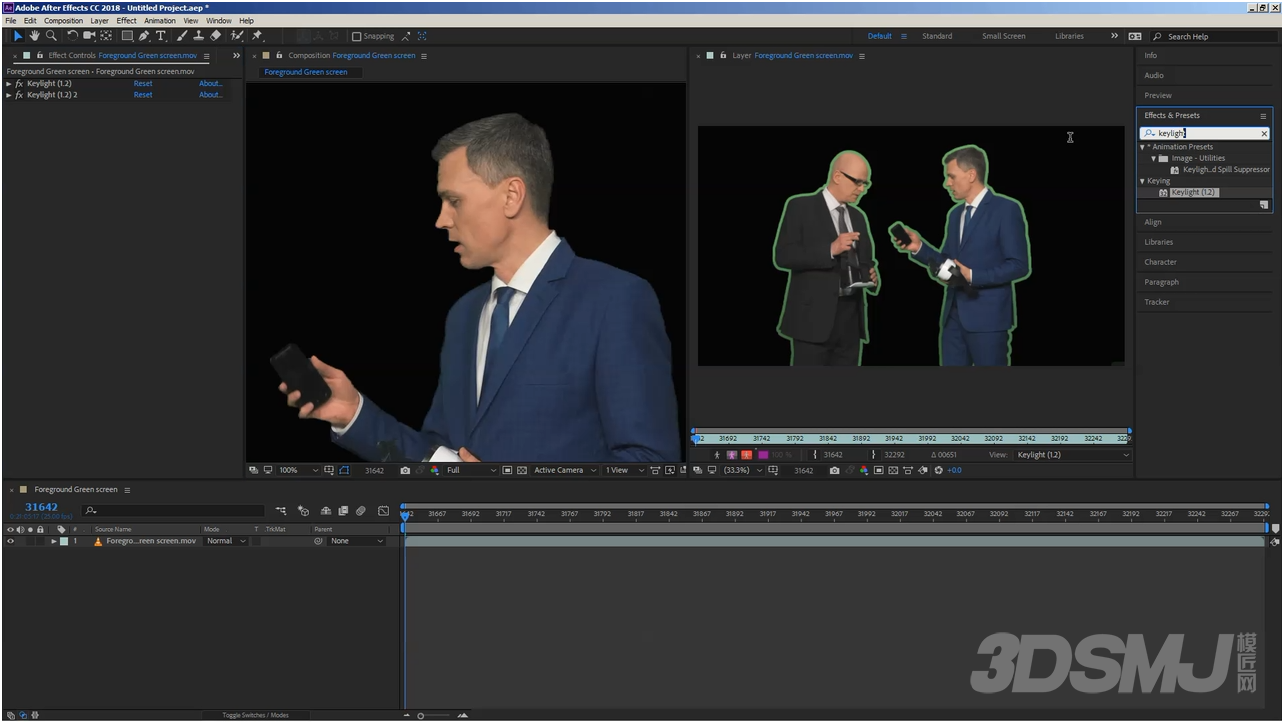Open the resolution Full dropdown
The height and width of the screenshot is (724, 1284).
(471, 470)
